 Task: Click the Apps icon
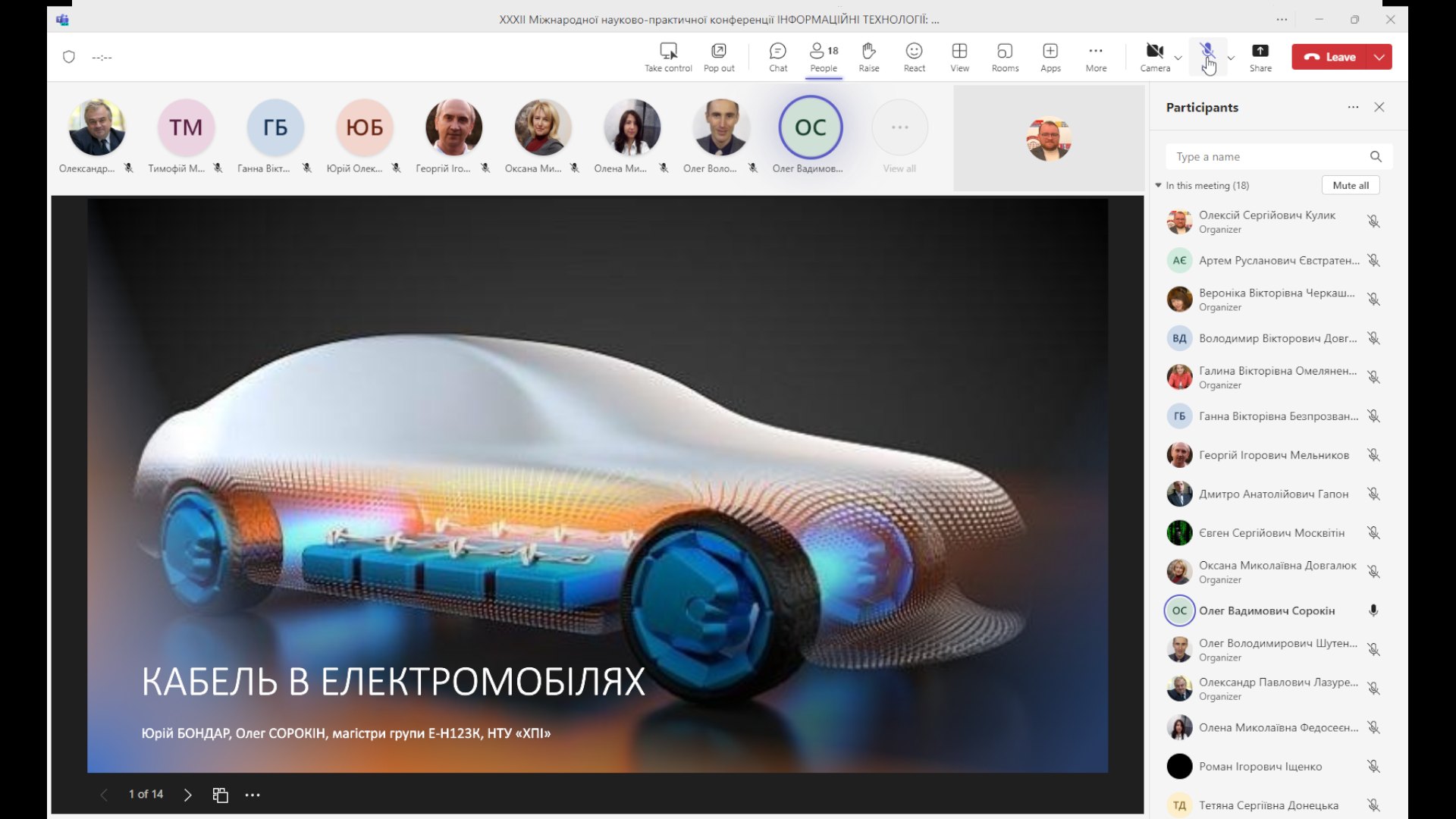[1050, 52]
